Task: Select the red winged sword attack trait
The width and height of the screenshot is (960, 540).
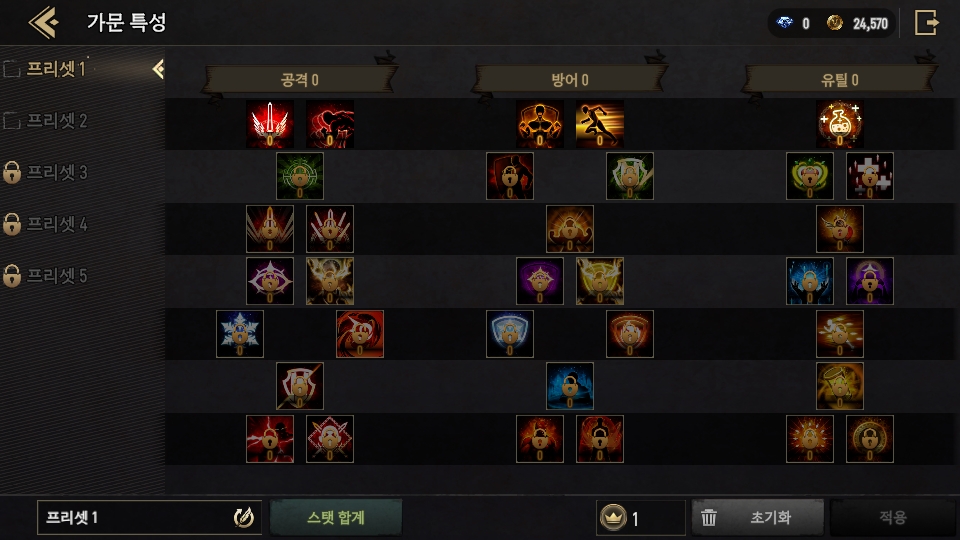Action: 269,124
